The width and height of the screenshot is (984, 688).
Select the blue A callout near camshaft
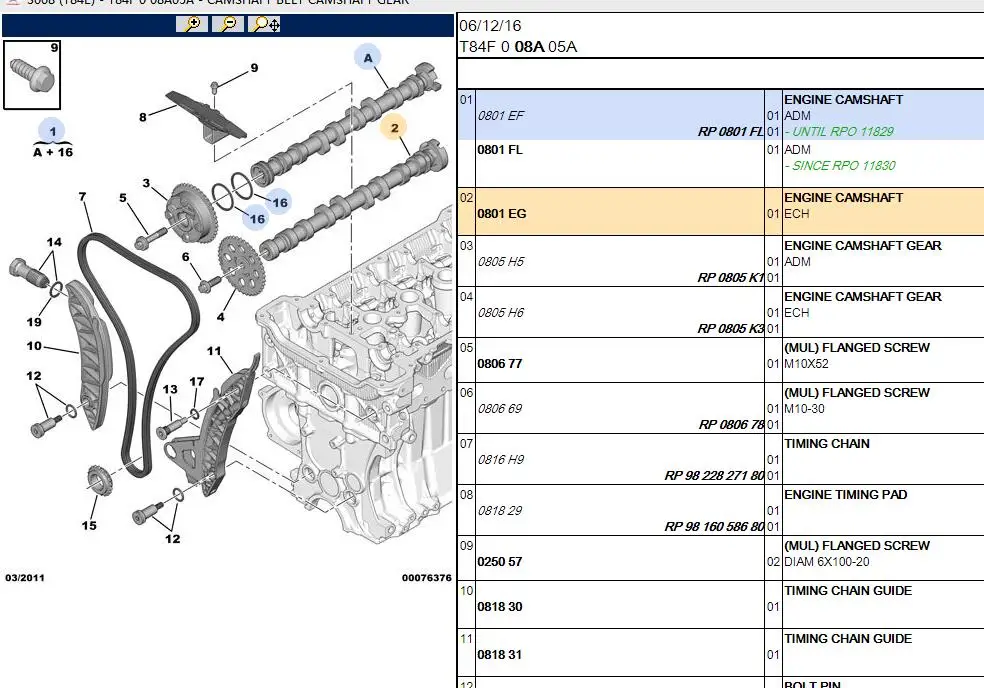pyautogui.click(x=368, y=58)
